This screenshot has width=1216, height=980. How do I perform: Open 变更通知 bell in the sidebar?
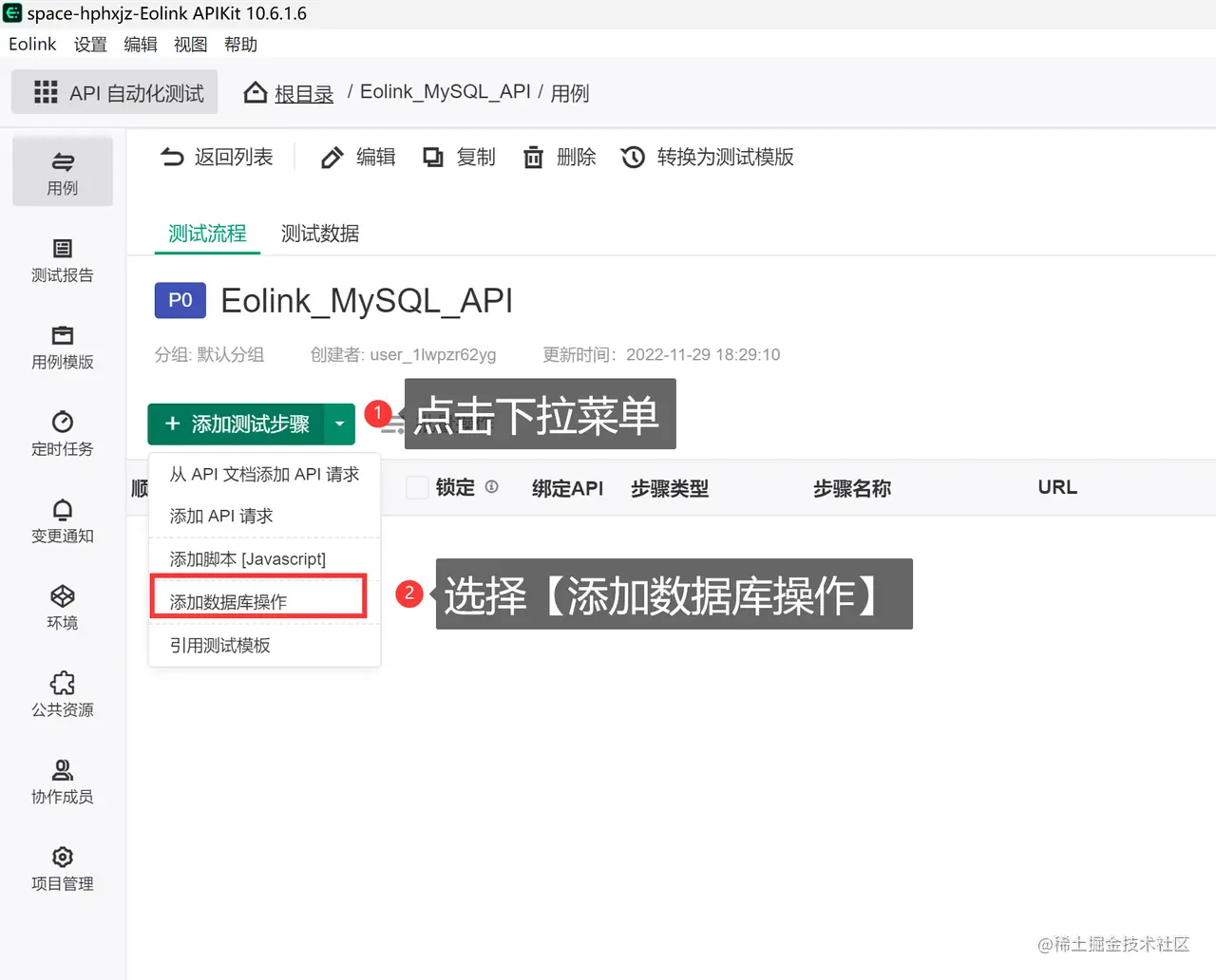pyautogui.click(x=63, y=521)
